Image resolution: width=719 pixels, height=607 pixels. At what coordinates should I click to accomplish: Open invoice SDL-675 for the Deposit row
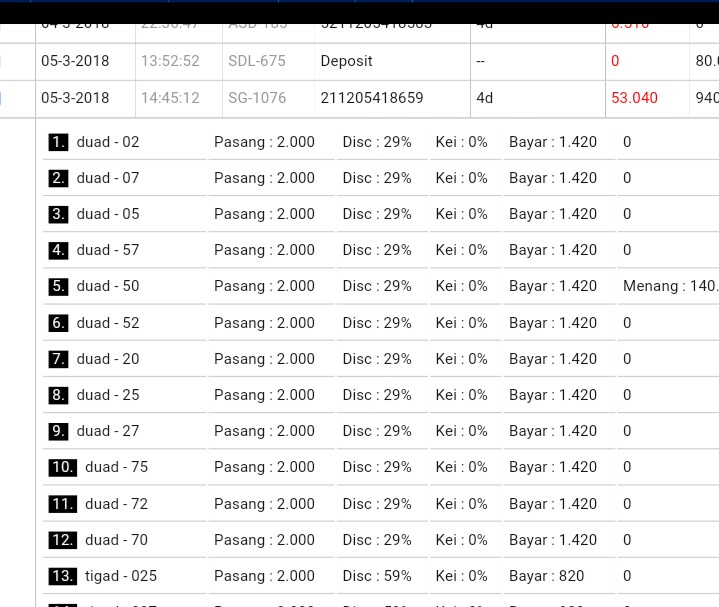click(x=257, y=61)
